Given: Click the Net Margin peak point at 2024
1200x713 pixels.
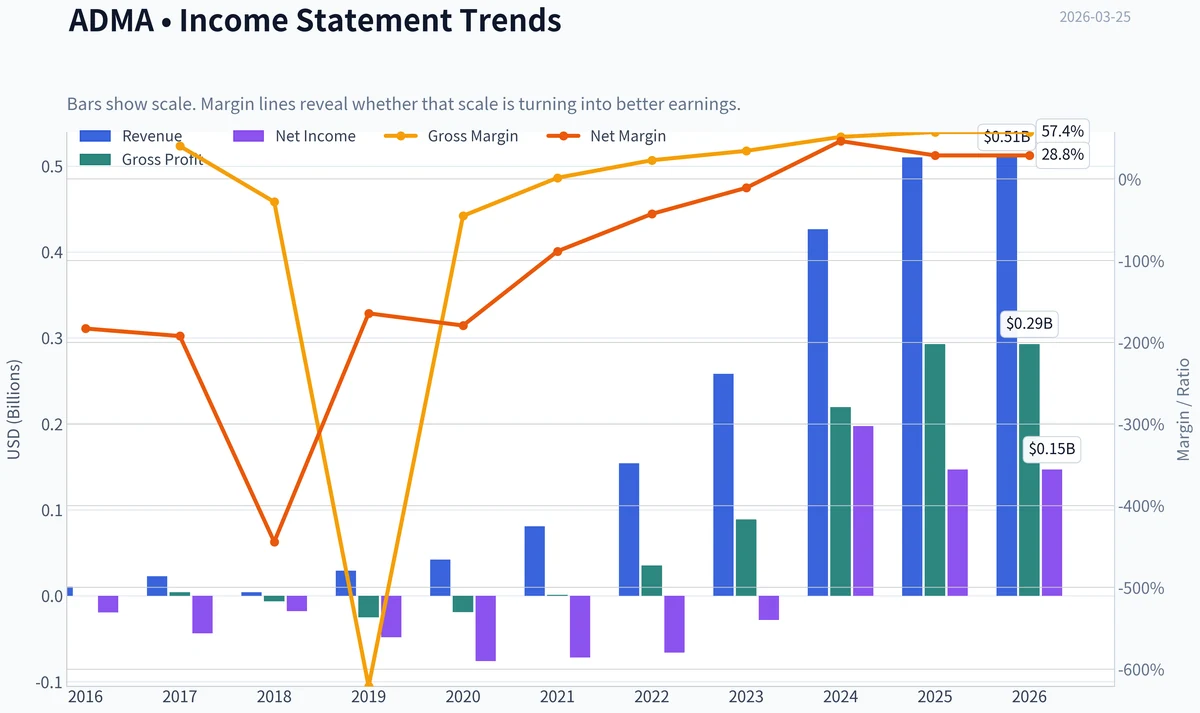Looking at the screenshot, I should point(840,141).
